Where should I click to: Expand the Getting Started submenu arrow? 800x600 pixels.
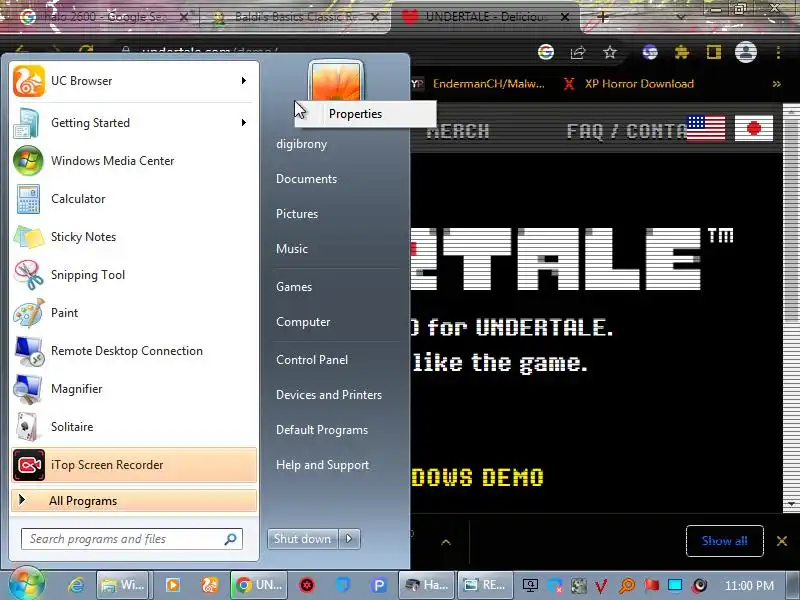(244, 123)
